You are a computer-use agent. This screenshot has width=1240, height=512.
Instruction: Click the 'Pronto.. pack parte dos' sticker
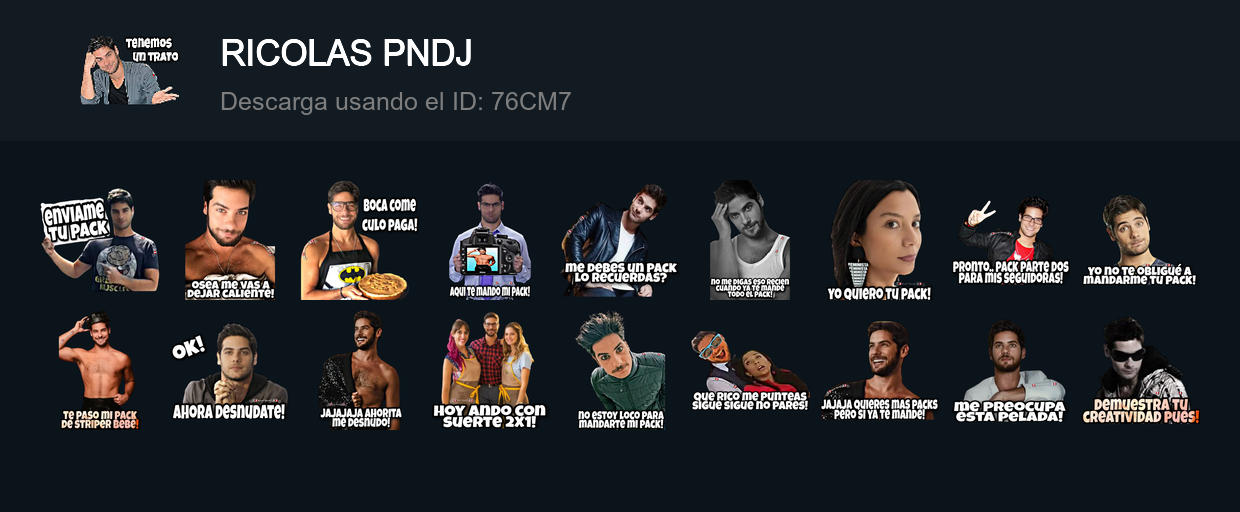tap(1010, 240)
